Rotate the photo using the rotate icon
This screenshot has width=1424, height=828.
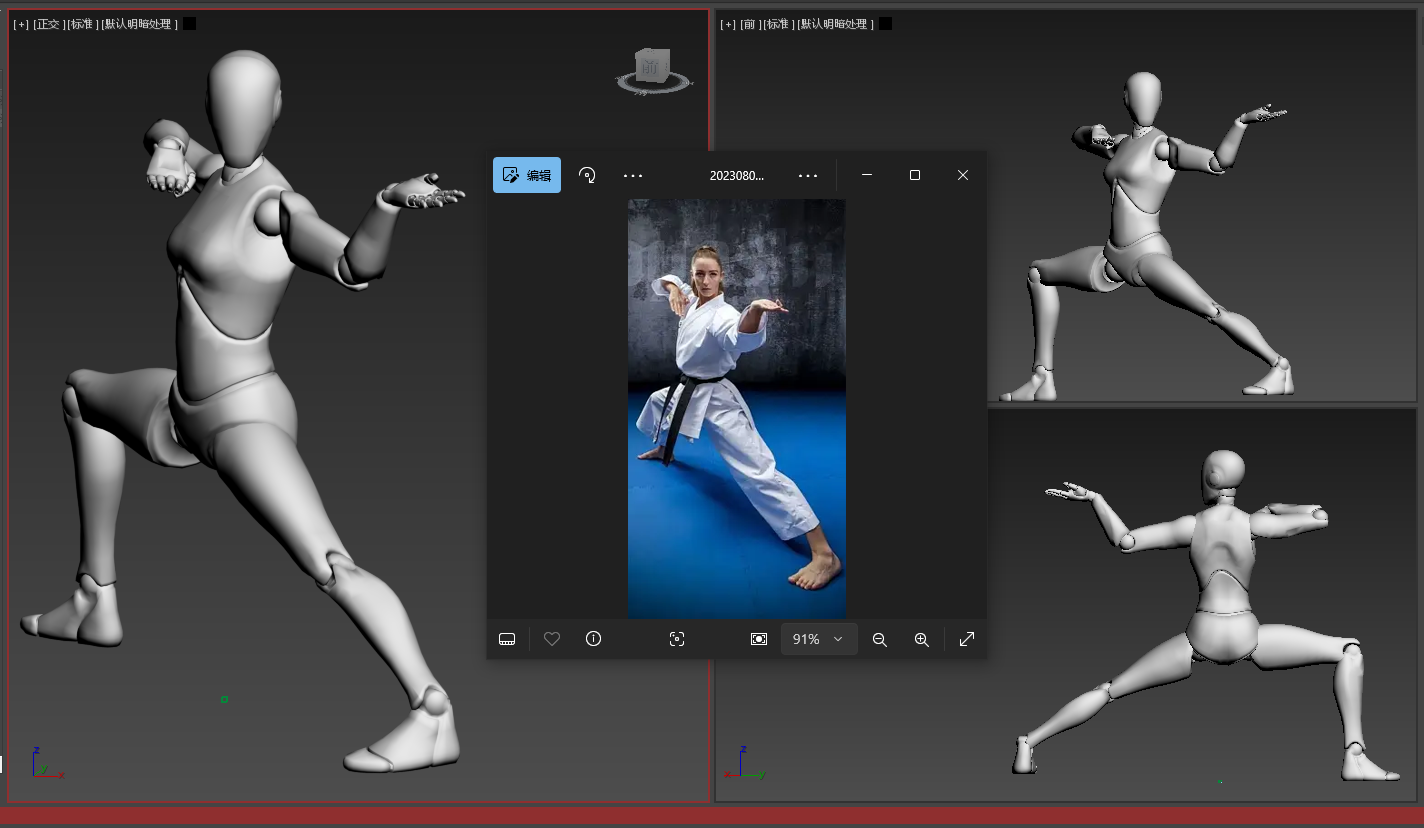click(x=588, y=175)
